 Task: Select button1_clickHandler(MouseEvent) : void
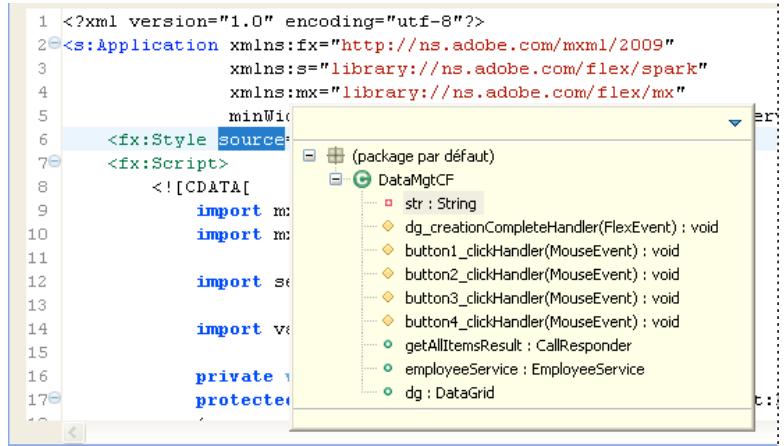click(x=542, y=251)
